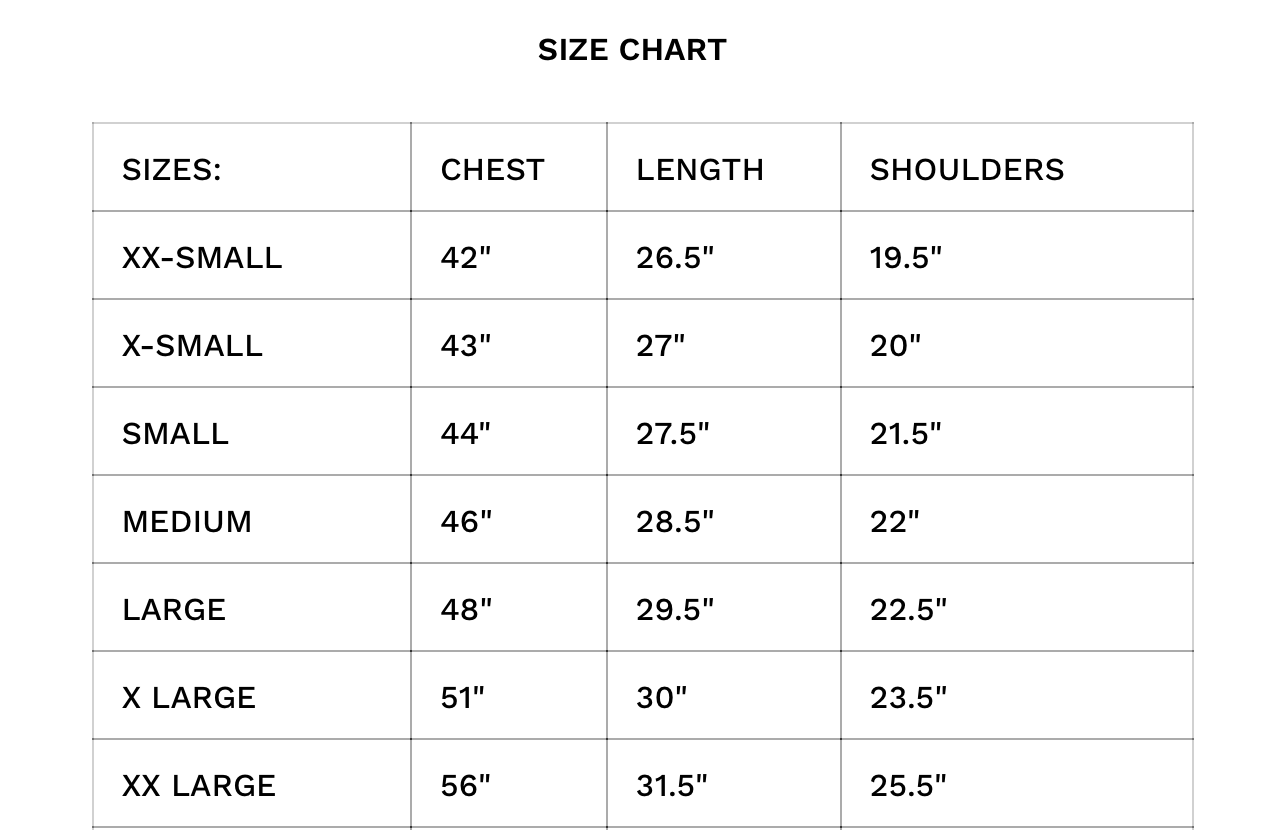Select the SMALL size row label
The height and width of the screenshot is (830, 1270).
[175, 433]
